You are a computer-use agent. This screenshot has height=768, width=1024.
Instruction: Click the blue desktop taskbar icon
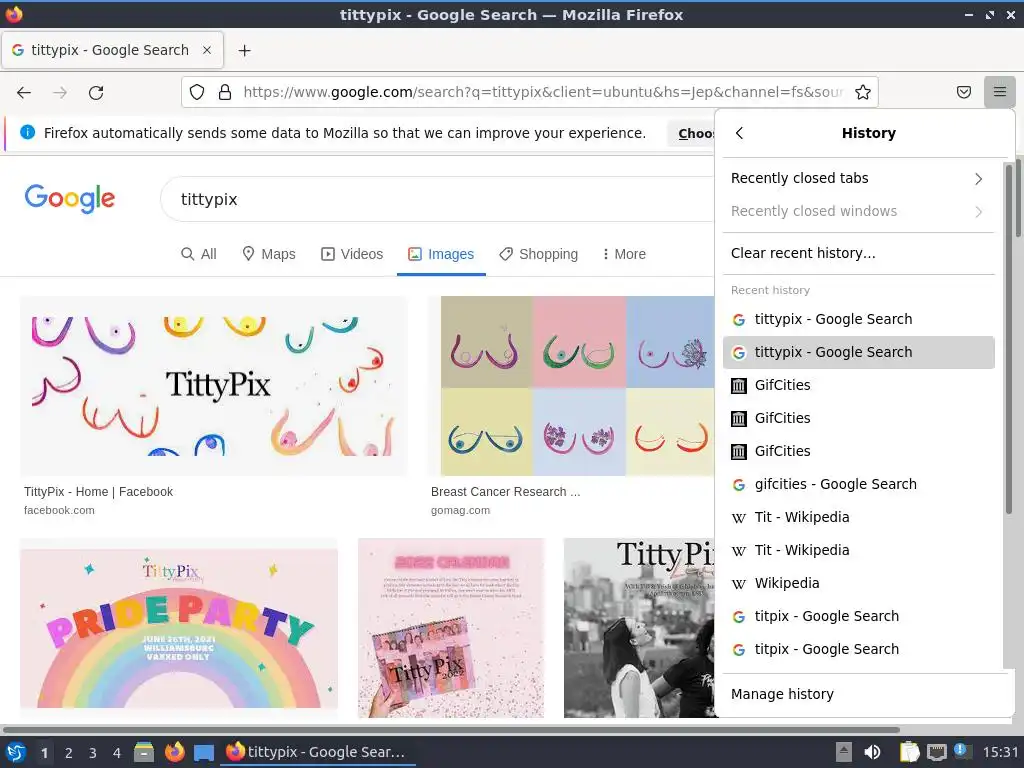pos(204,753)
